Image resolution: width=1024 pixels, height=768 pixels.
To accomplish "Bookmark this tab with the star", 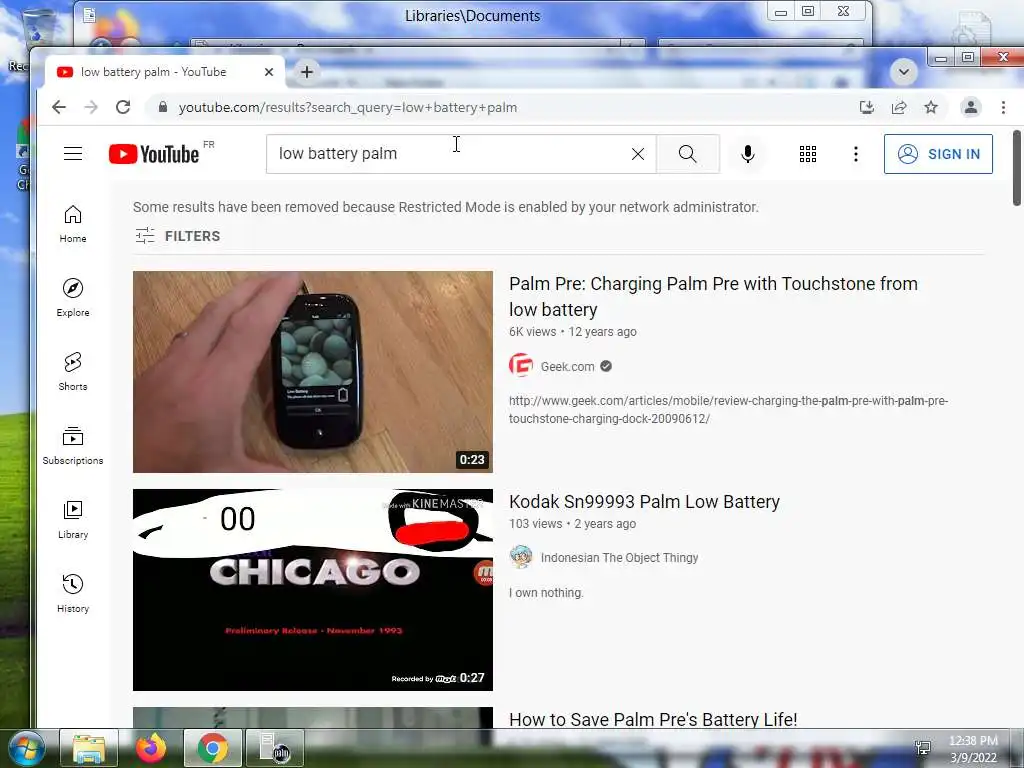I will 931,107.
